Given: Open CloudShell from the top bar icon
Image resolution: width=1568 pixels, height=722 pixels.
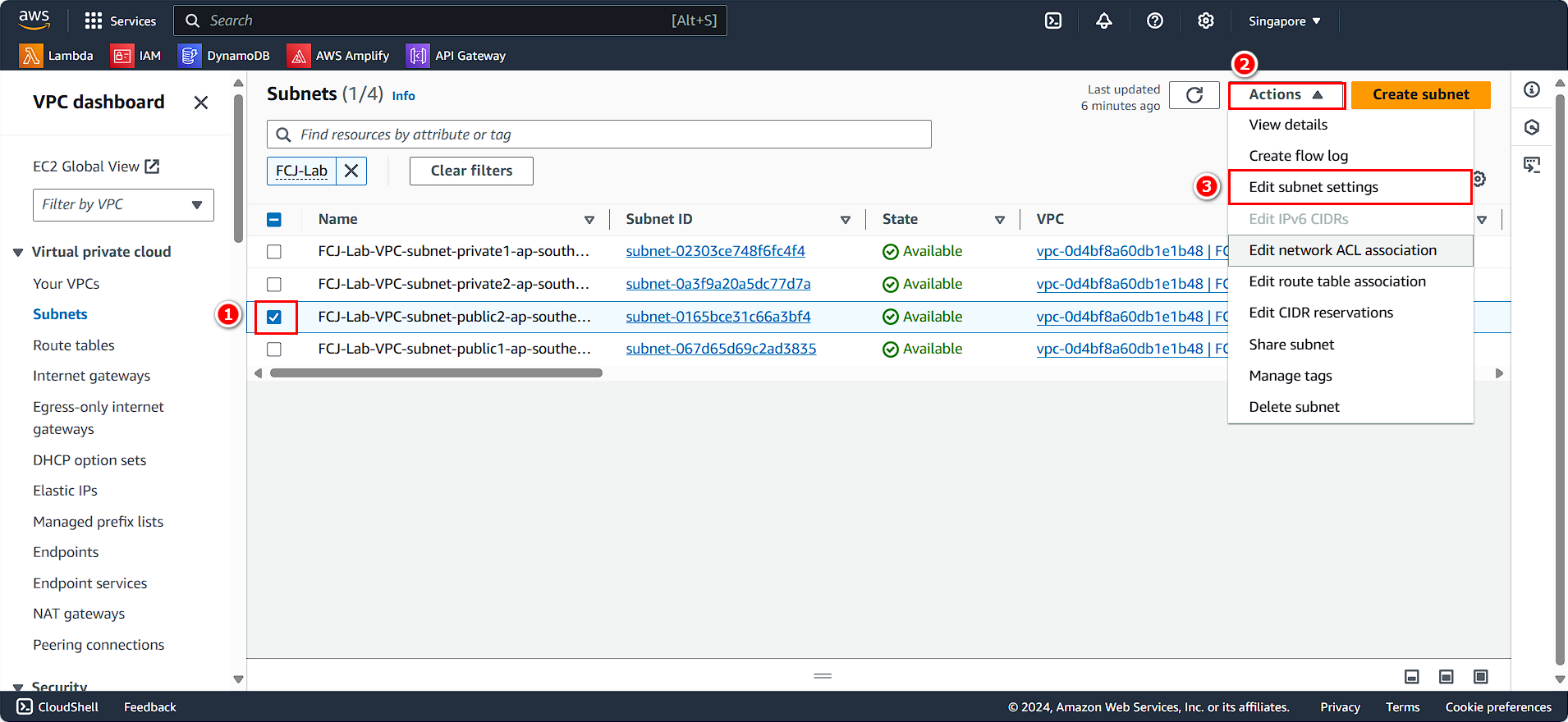Looking at the screenshot, I should click(x=1053, y=21).
